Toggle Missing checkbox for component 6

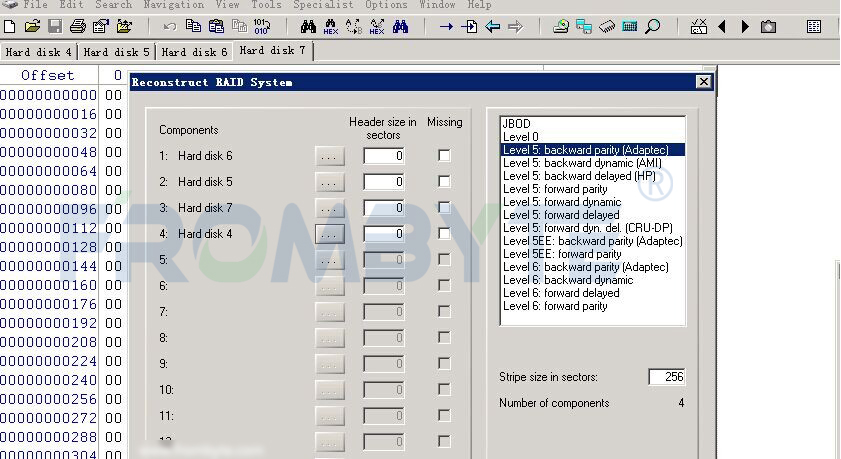(x=444, y=285)
